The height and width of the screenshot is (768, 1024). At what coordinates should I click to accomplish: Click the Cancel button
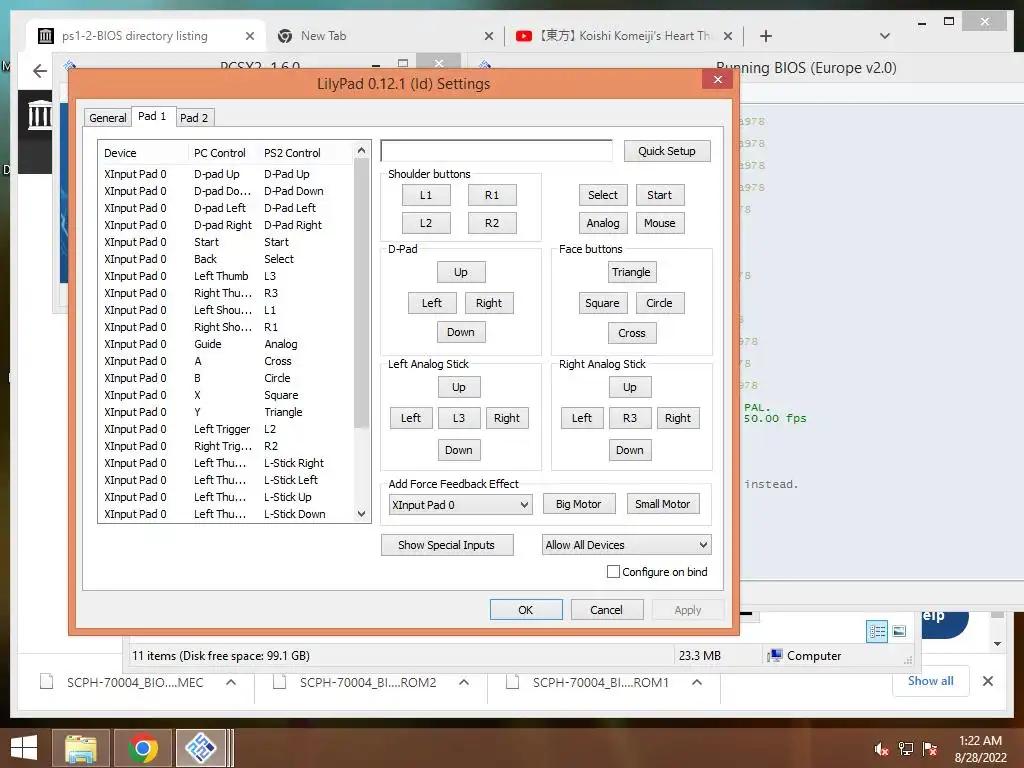pyautogui.click(x=607, y=609)
